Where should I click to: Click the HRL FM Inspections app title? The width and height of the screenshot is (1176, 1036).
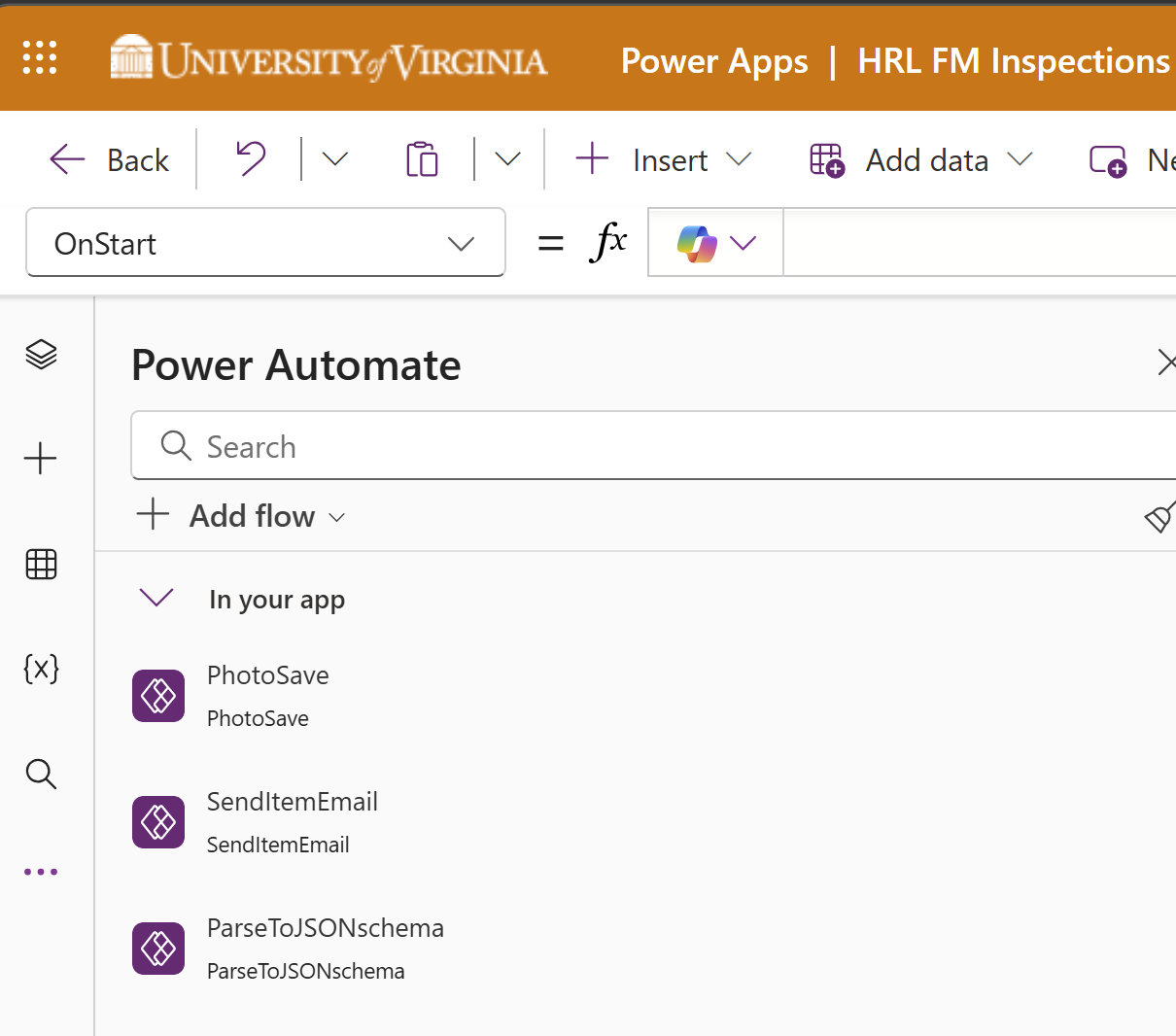(1014, 61)
